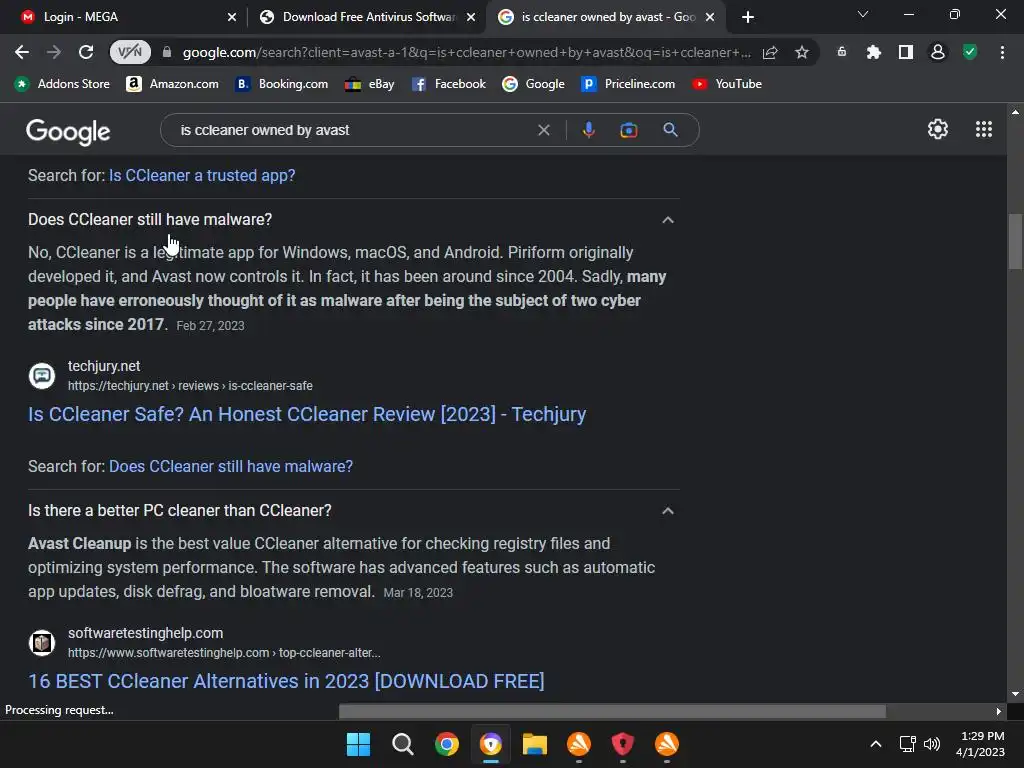Open the Google bookmark

click(534, 84)
